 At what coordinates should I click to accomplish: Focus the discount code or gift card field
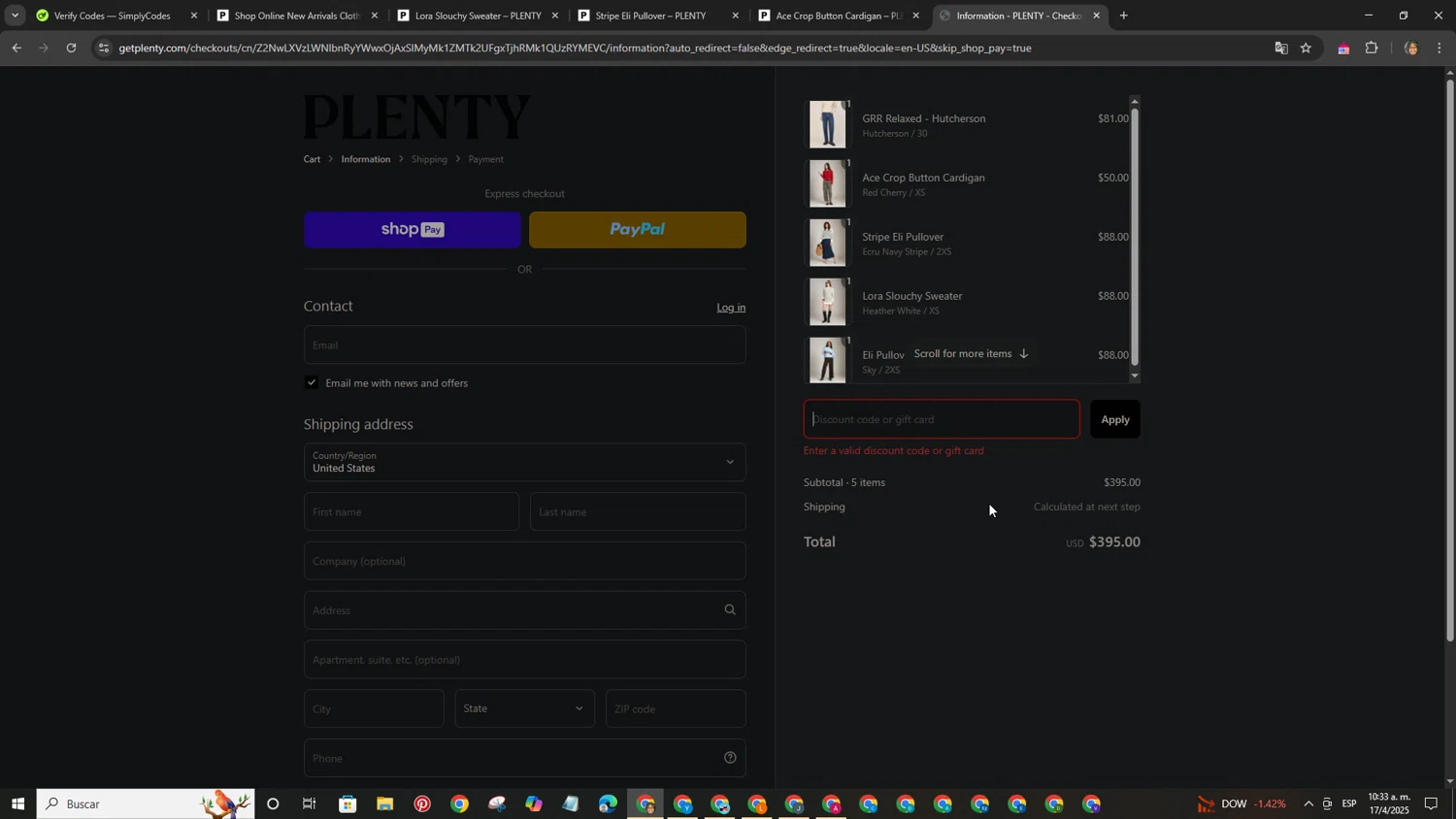point(942,419)
